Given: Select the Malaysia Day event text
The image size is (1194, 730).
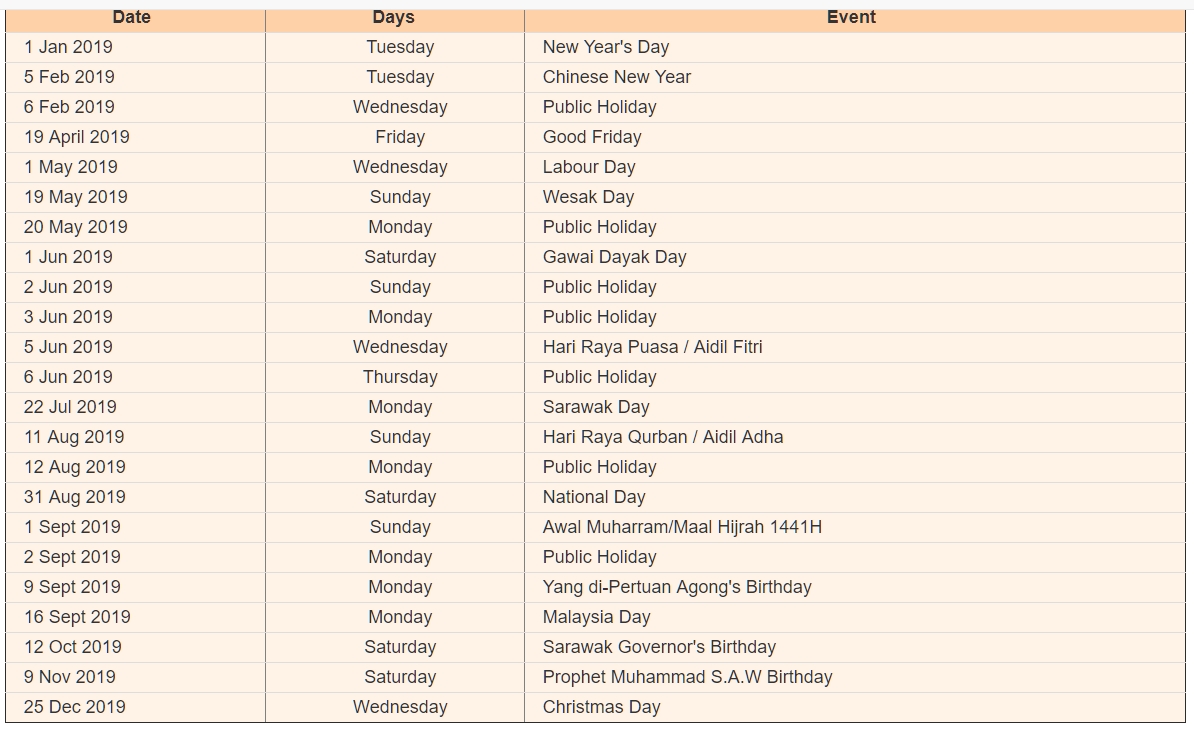Looking at the screenshot, I should [x=597, y=617].
